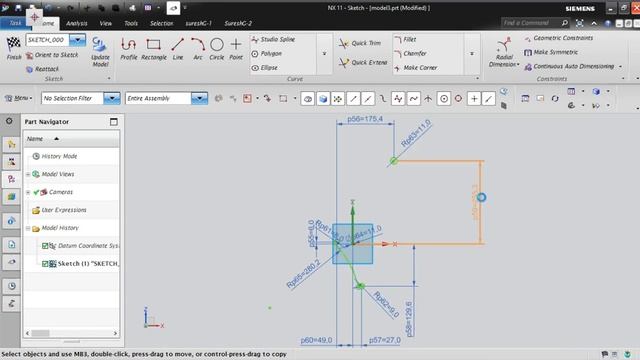Open the Tools ribbon tab

(131, 23)
